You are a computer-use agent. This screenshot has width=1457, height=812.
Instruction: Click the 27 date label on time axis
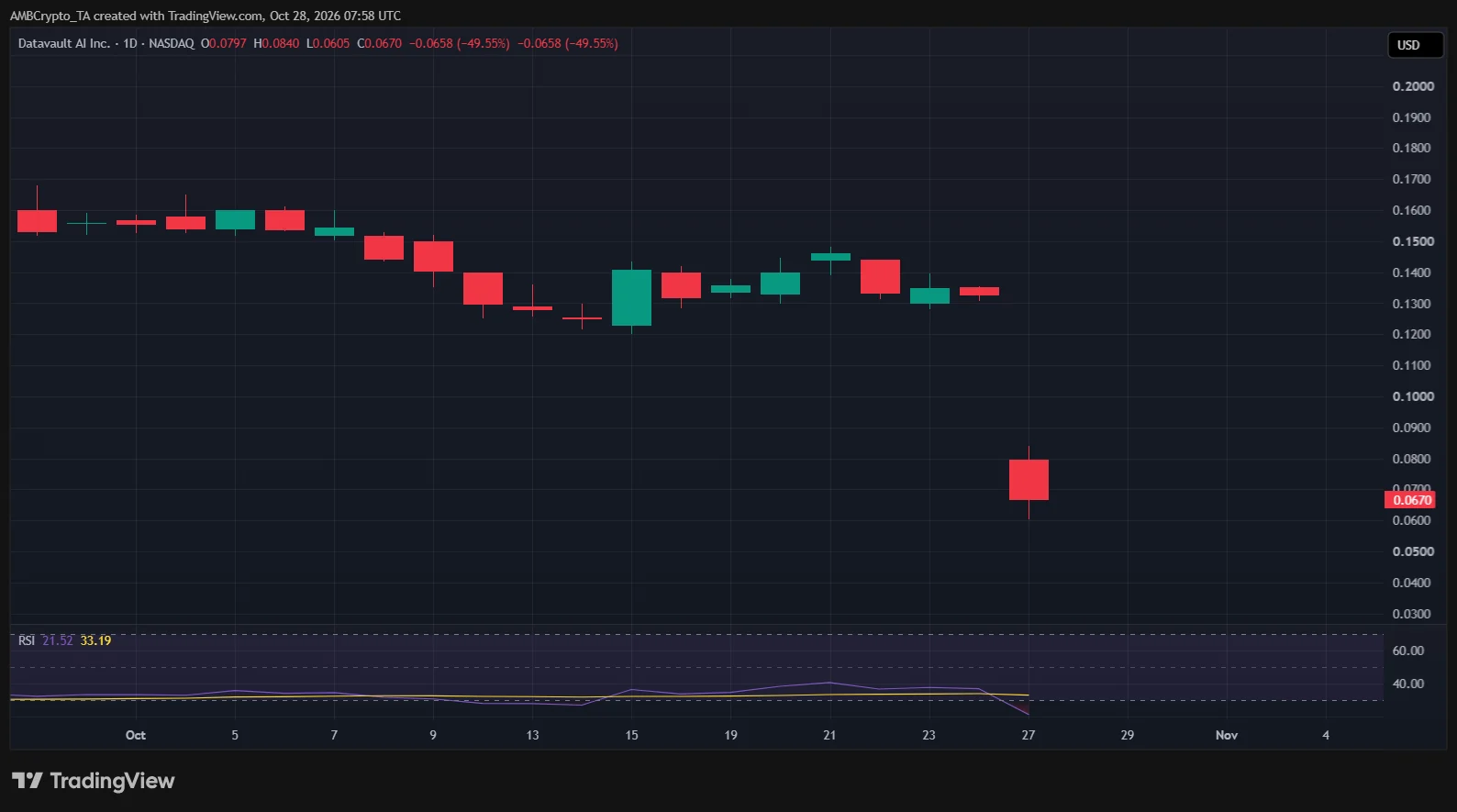pyautogui.click(x=1029, y=735)
